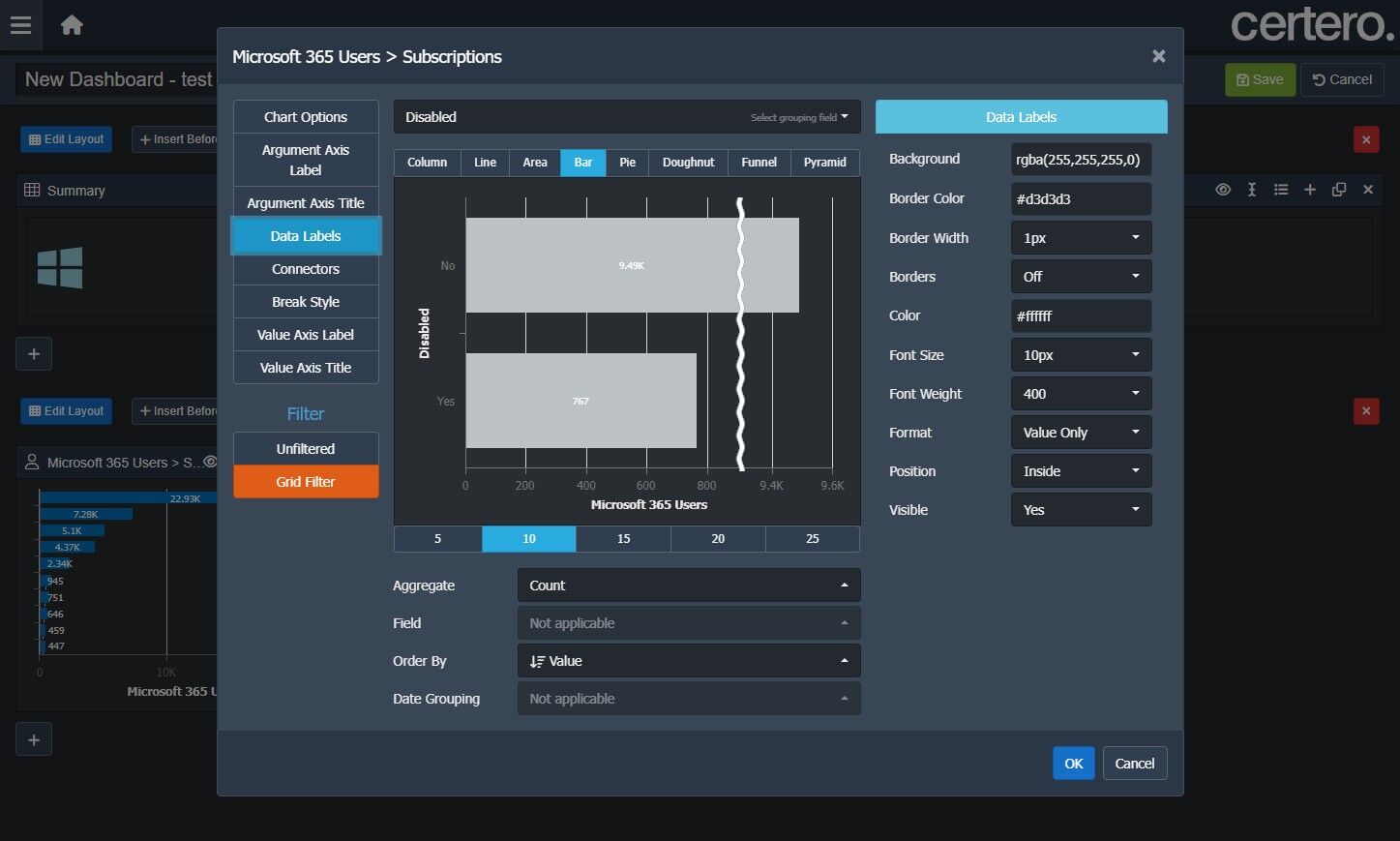
Task: Switch filter to Unfiltered
Action: tap(306, 449)
